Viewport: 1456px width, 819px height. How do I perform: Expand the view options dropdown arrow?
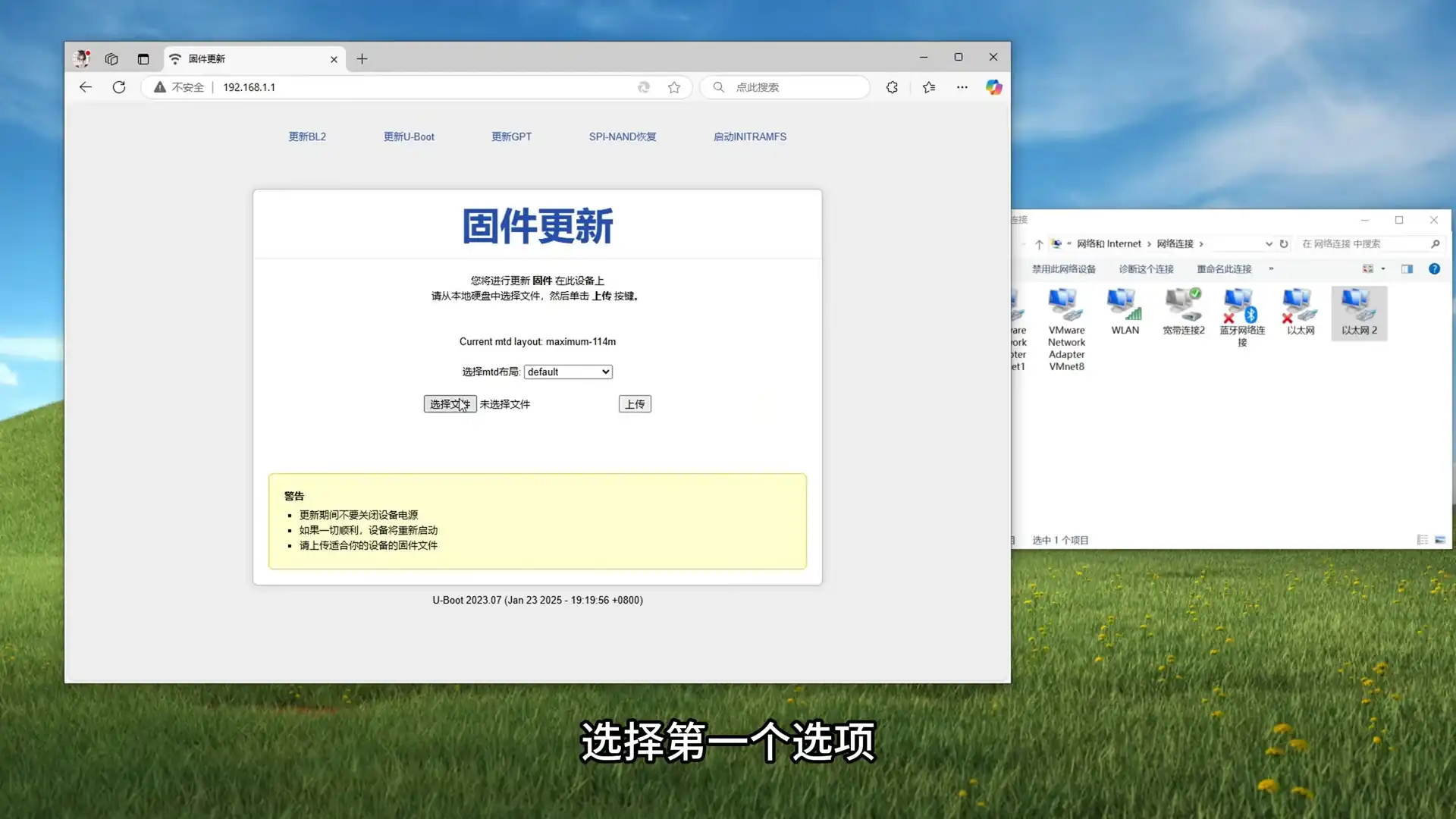pyautogui.click(x=1383, y=268)
